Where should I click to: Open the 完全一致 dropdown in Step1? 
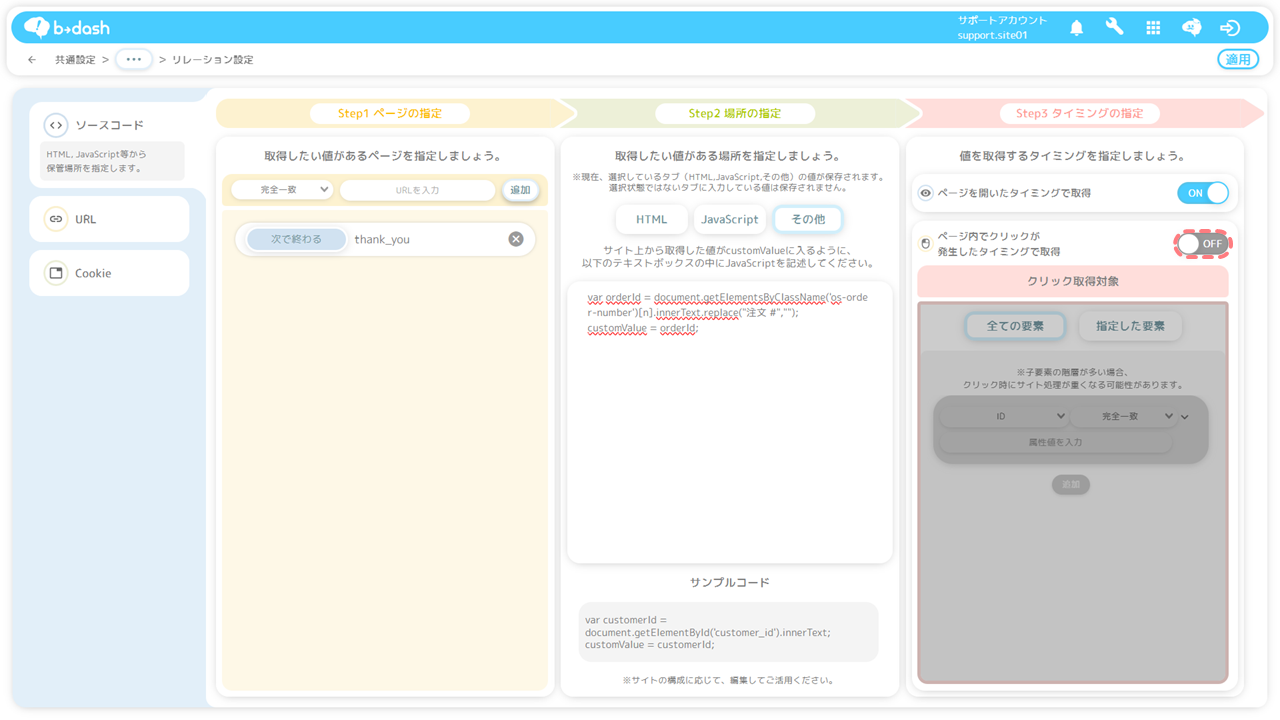click(283, 189)
